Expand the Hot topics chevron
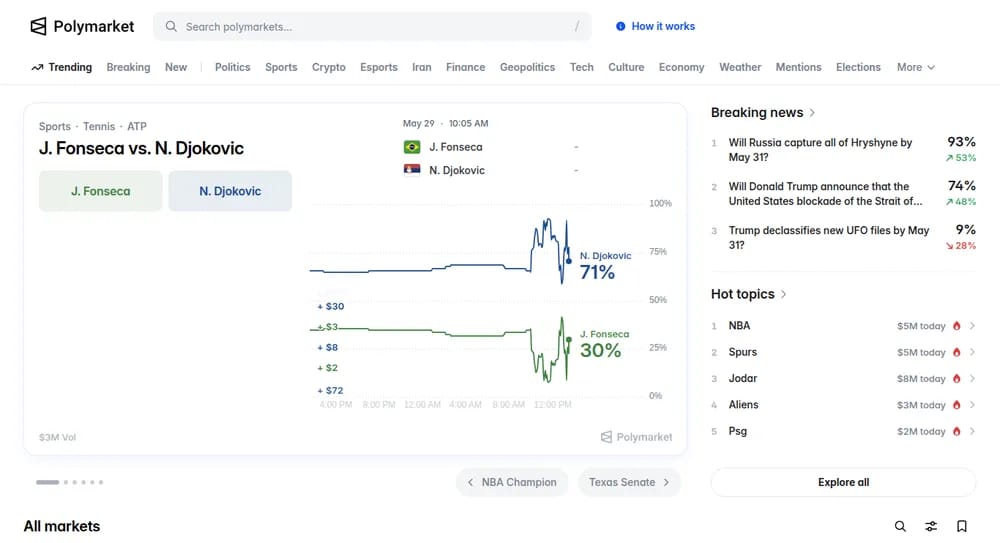 coord(783,294)
